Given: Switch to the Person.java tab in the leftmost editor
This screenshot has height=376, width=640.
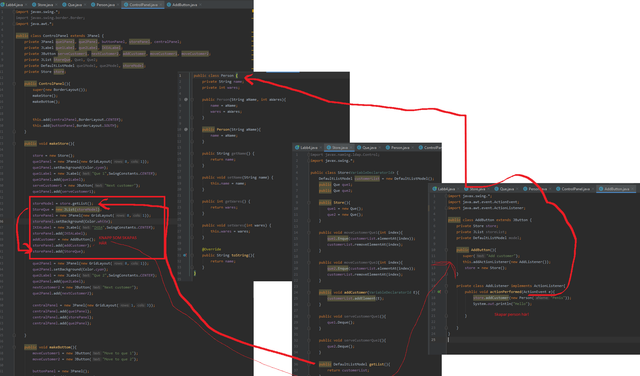Looking at the screenshot, I should 105,4.
